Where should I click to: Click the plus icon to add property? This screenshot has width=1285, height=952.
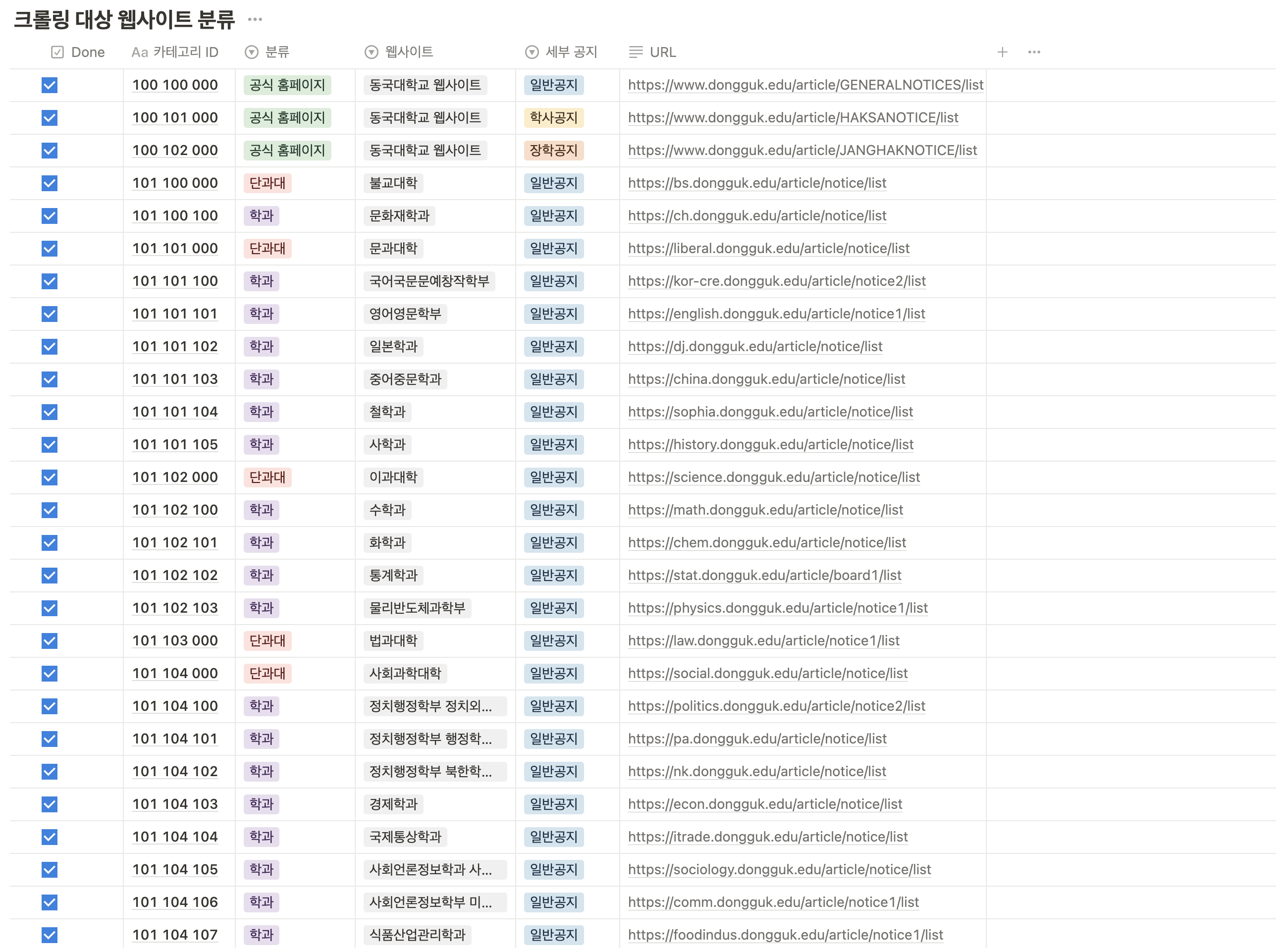tap(1002, 53)
